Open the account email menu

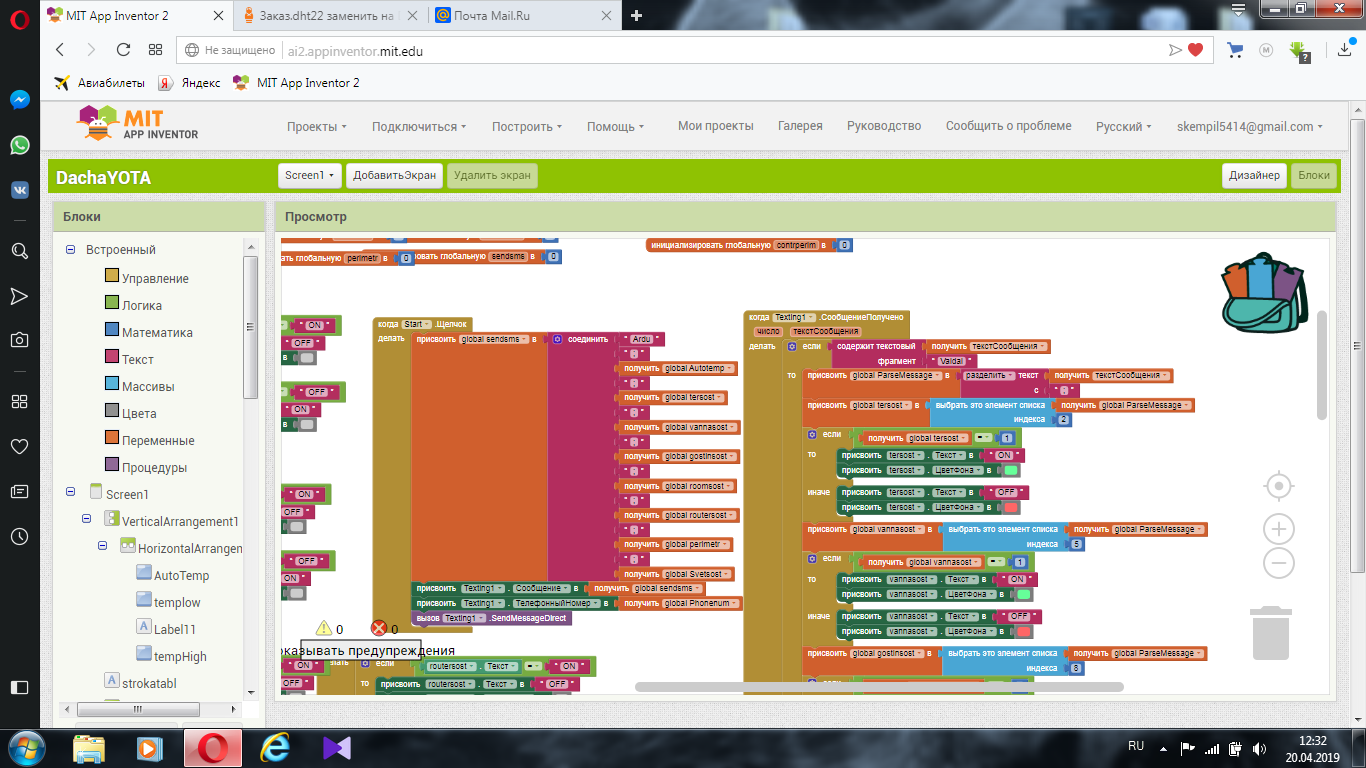coord(1249,126)
